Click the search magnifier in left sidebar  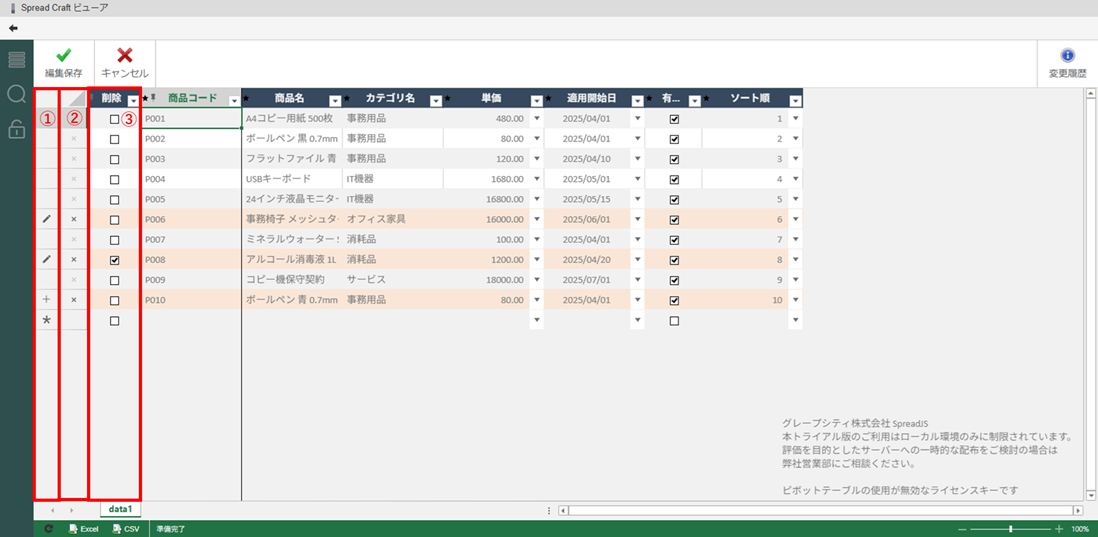tap(17, 95)
